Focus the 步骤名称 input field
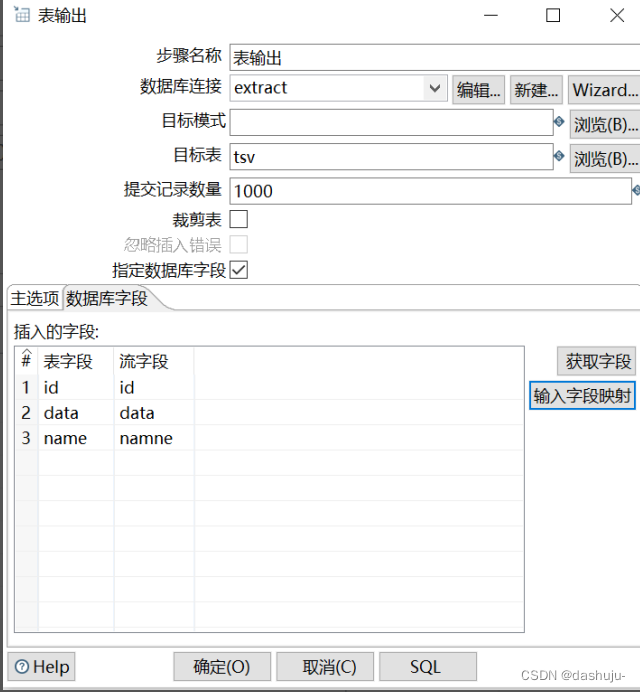Screen dimensions: 640x692 (x=435, y=57)
